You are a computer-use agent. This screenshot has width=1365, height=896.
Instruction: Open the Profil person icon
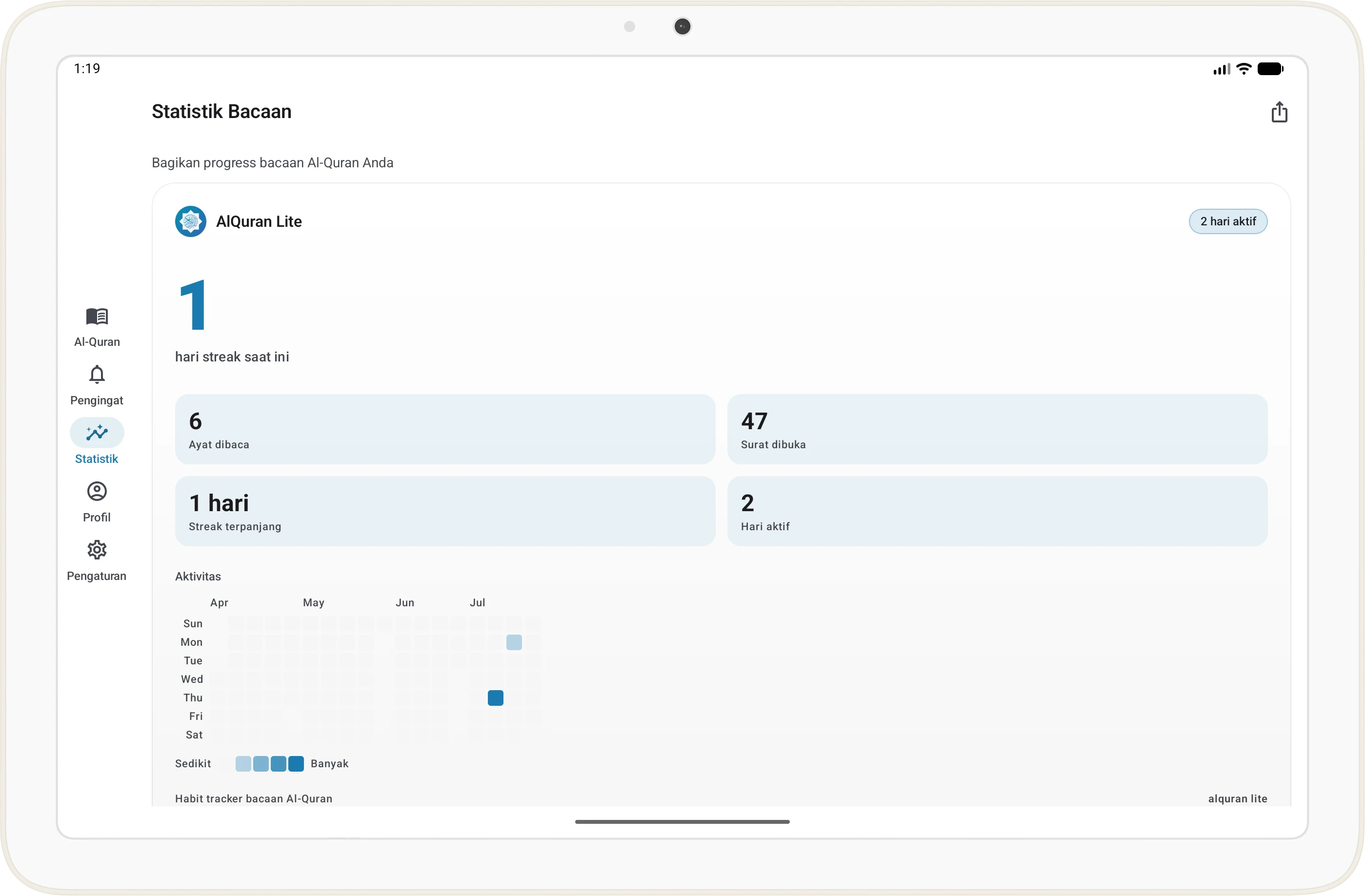97,491
